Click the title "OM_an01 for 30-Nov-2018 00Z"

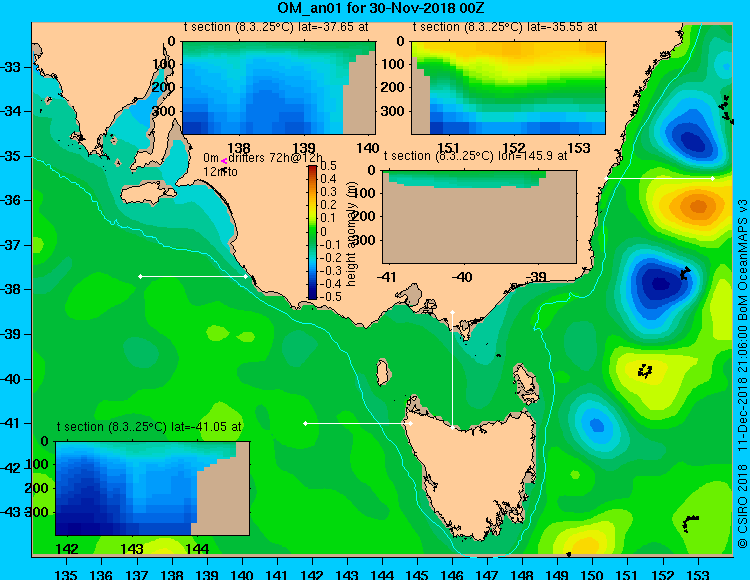click(x=381, y=8)
